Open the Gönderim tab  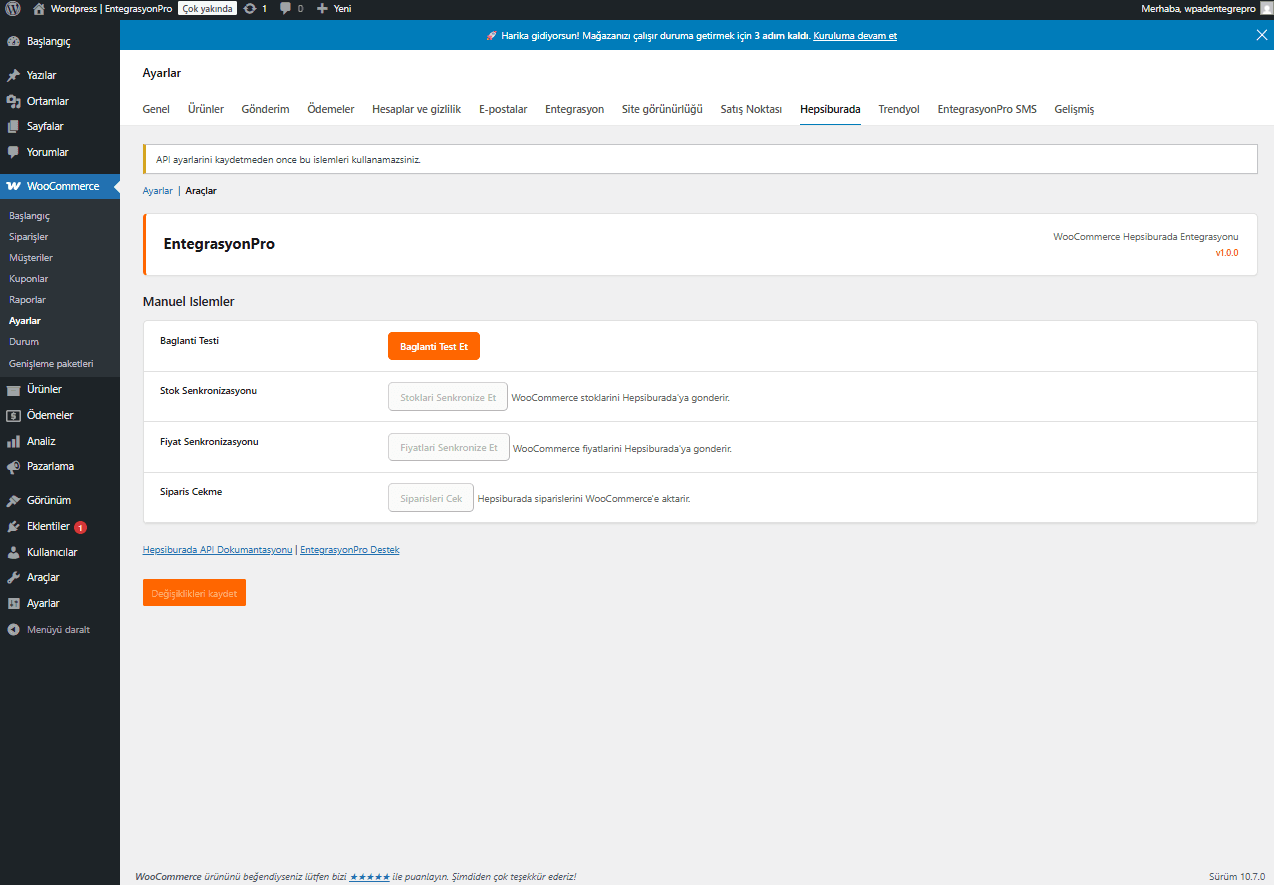point(265,109)
